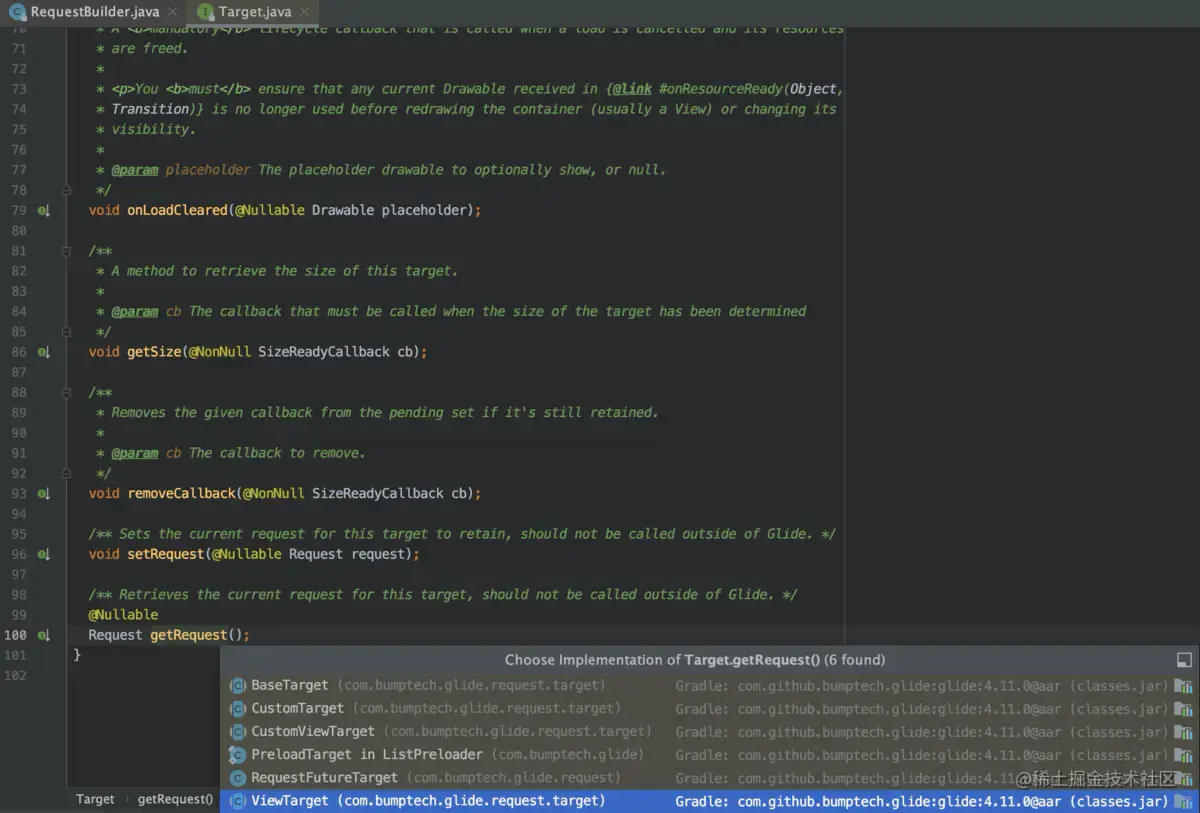Viewport: 1200px width, 813px height.
Task: Click line number 79 in gutter
Action: [x=18, y=211]
